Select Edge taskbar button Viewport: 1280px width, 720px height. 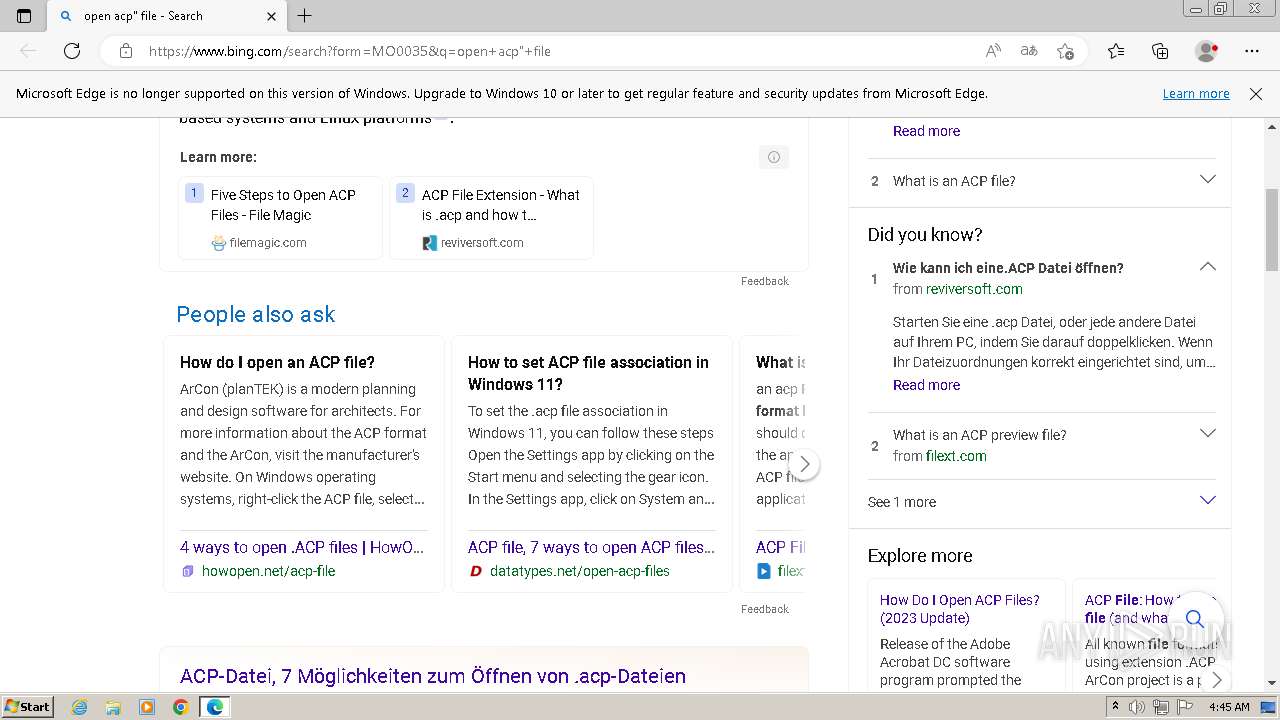215,707
